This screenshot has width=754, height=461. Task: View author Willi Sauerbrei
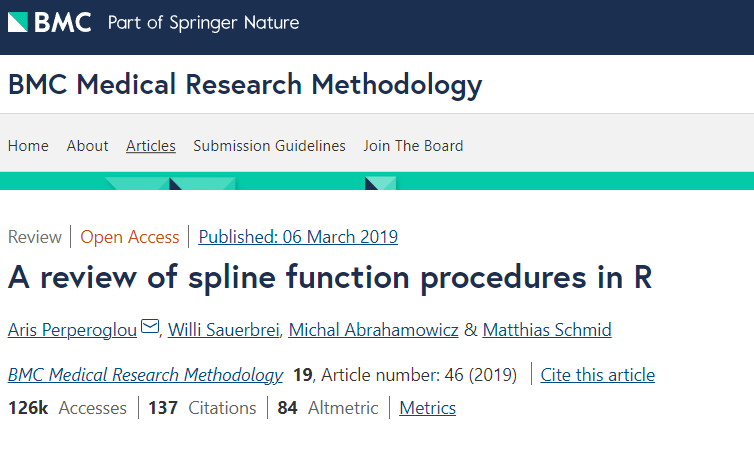pos(224,330)
